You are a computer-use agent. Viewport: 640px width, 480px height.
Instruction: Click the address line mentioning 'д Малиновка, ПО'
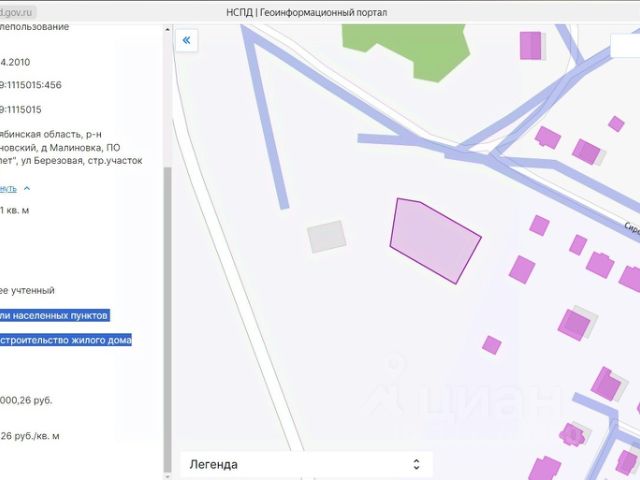tap(60, 147)
